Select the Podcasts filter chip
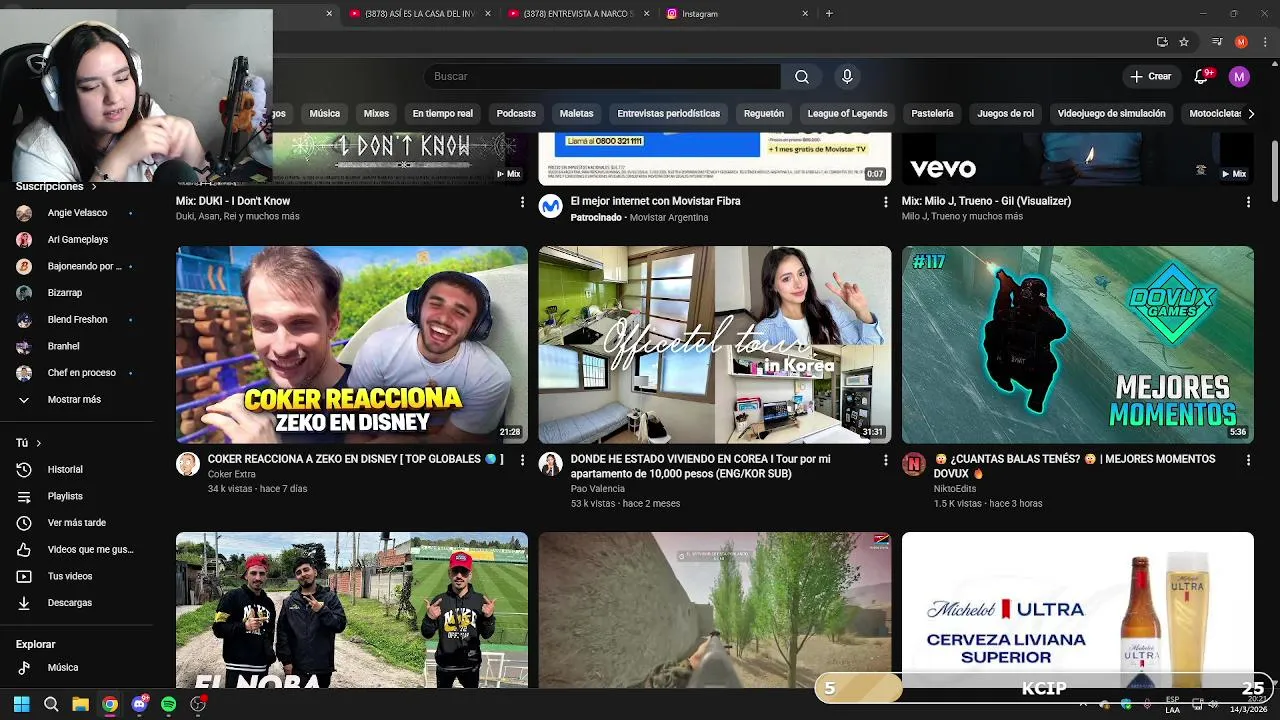The width and height of the screenshot is (1280, 720). click(516, 114)
